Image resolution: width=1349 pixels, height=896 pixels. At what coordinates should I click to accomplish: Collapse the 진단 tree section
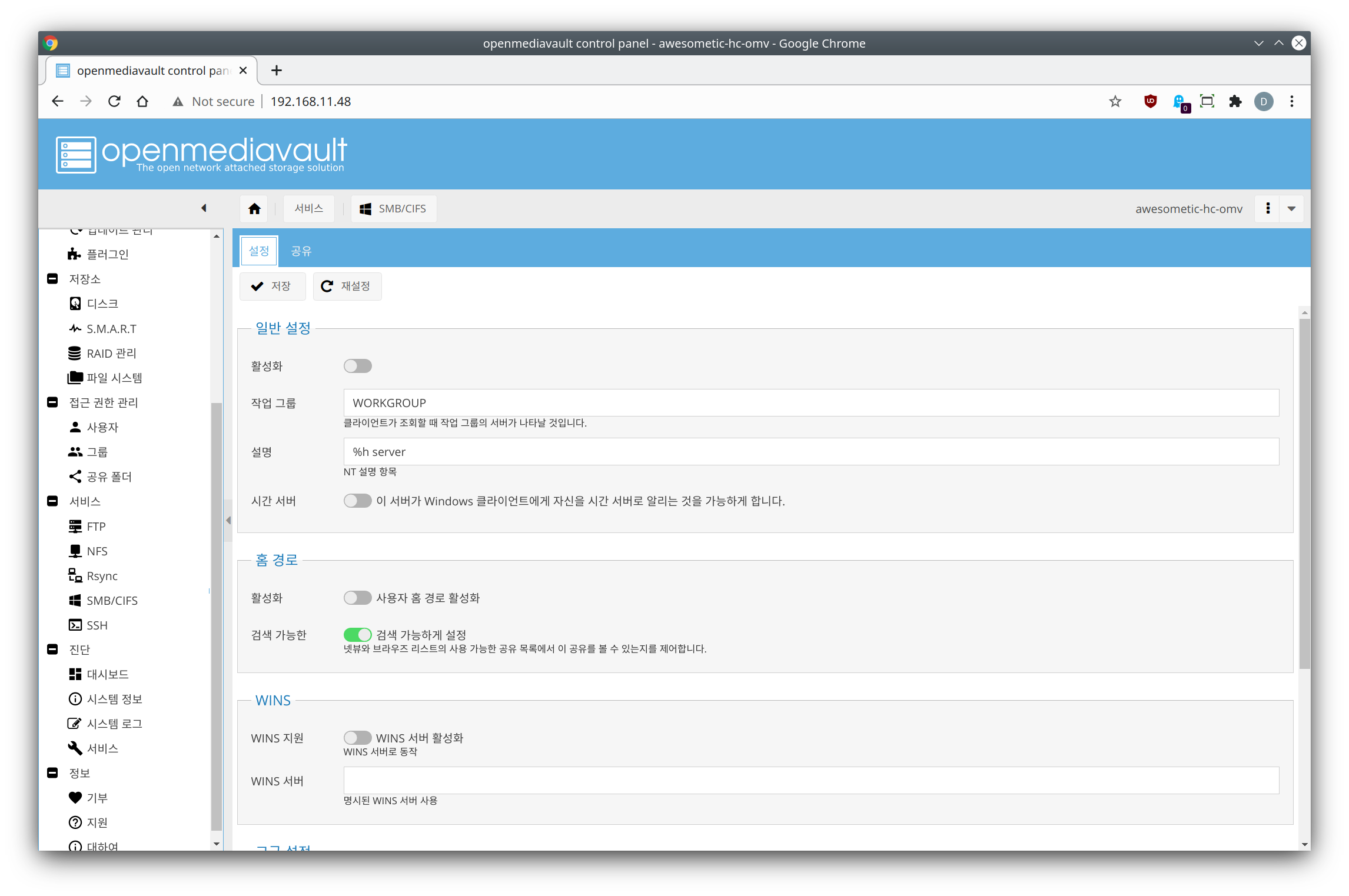coord(52,649)
